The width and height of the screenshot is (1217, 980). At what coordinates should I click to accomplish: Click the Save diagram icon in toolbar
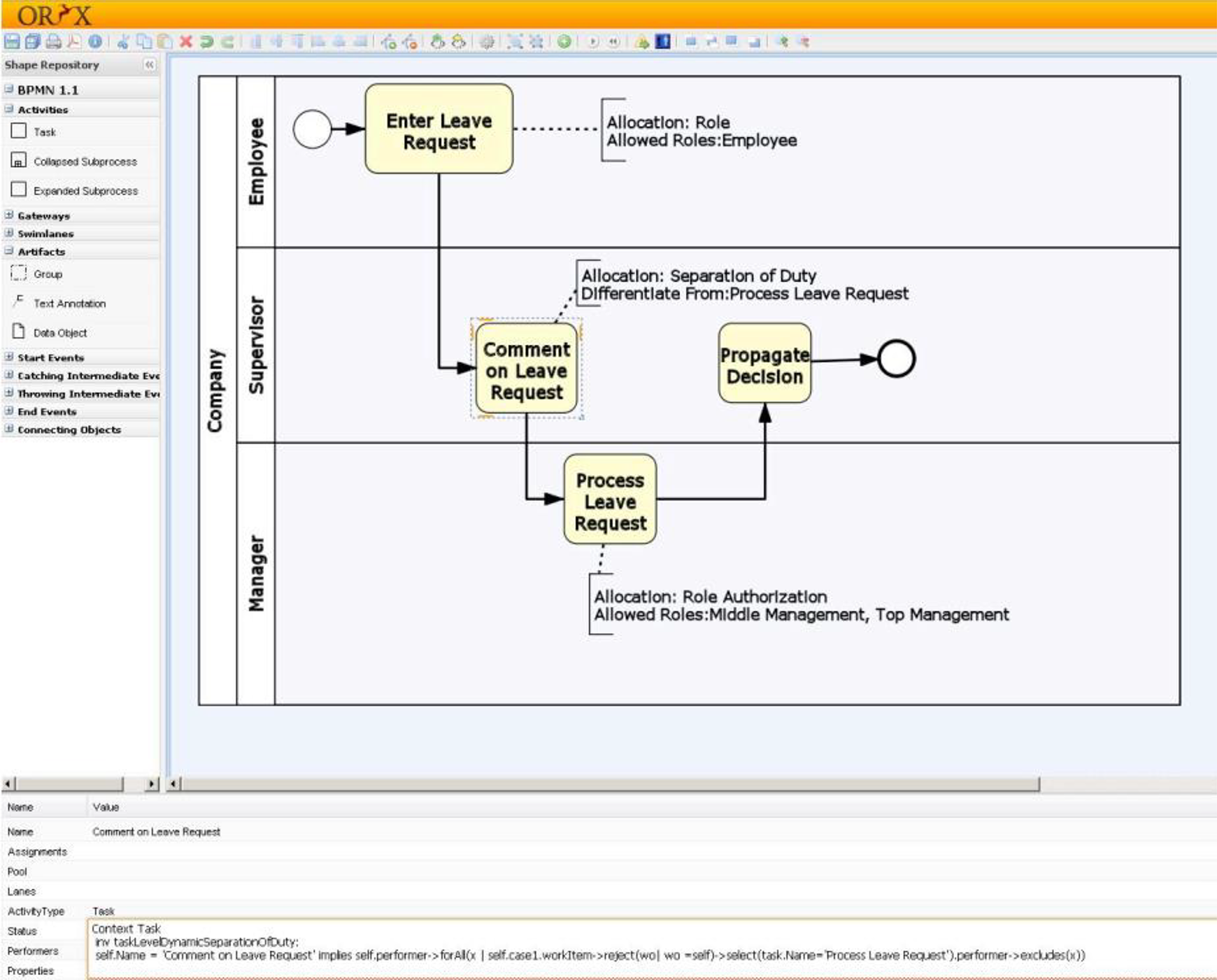[12, 41]
